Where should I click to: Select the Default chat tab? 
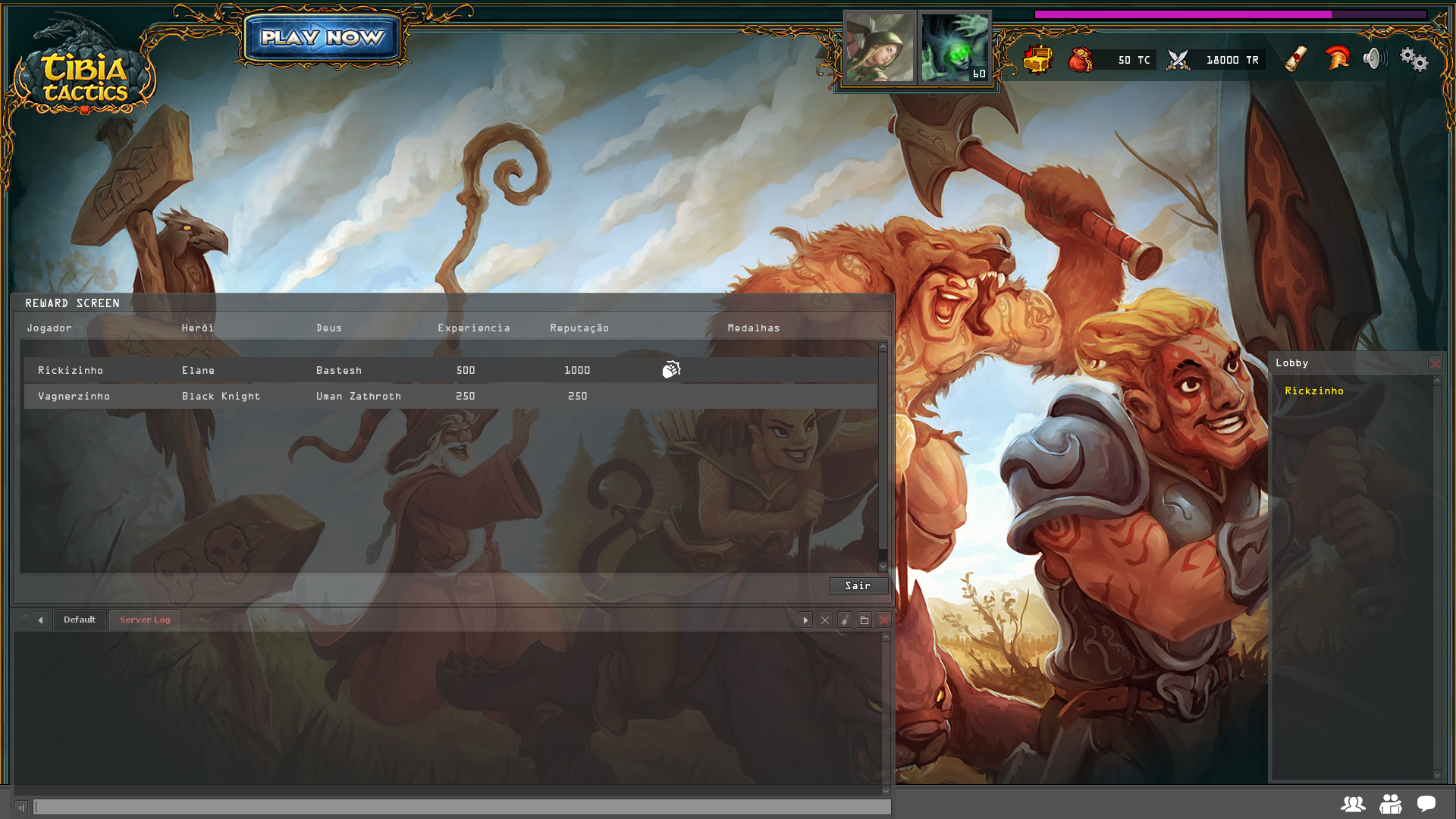80,620
